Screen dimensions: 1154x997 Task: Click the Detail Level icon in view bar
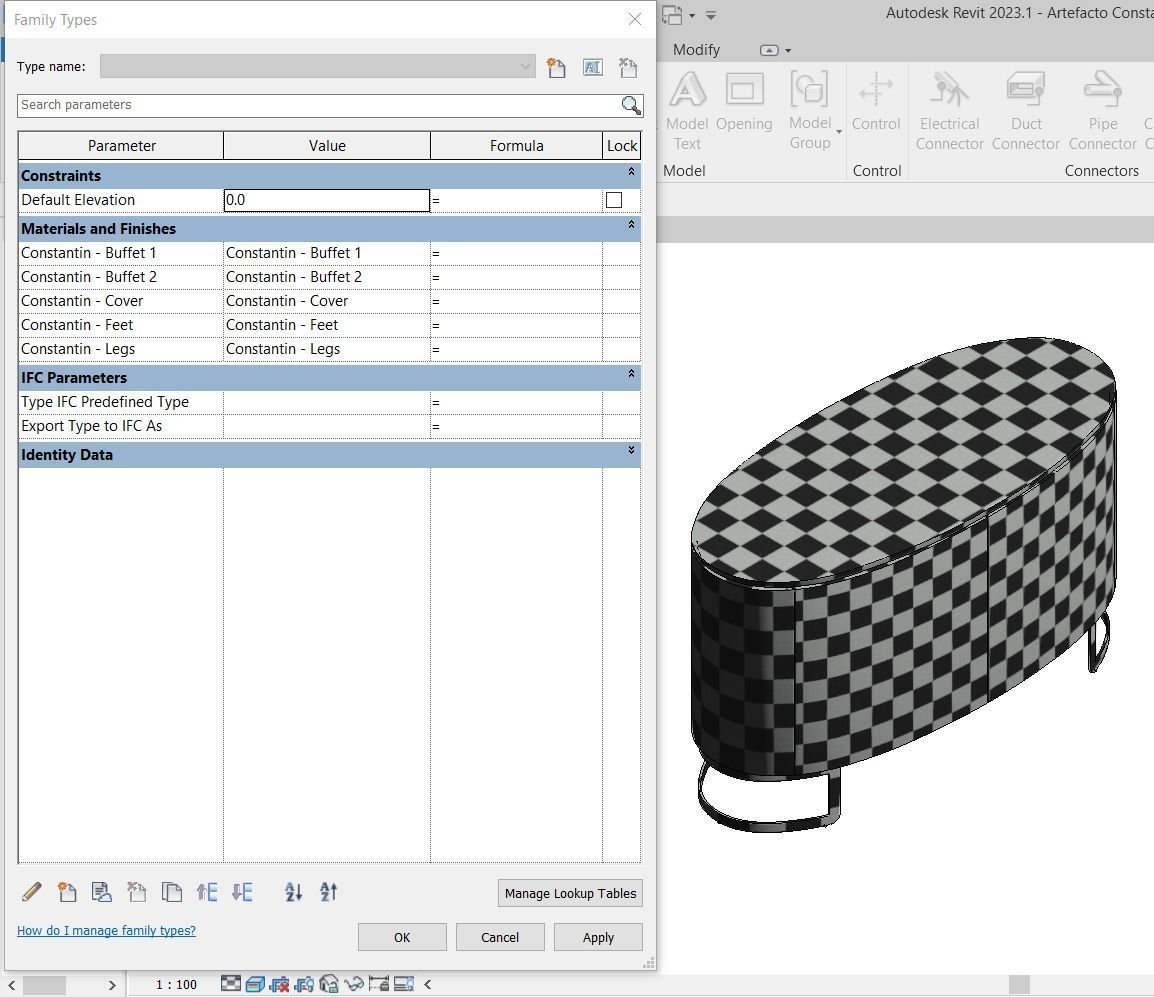[x=230, y=984]
